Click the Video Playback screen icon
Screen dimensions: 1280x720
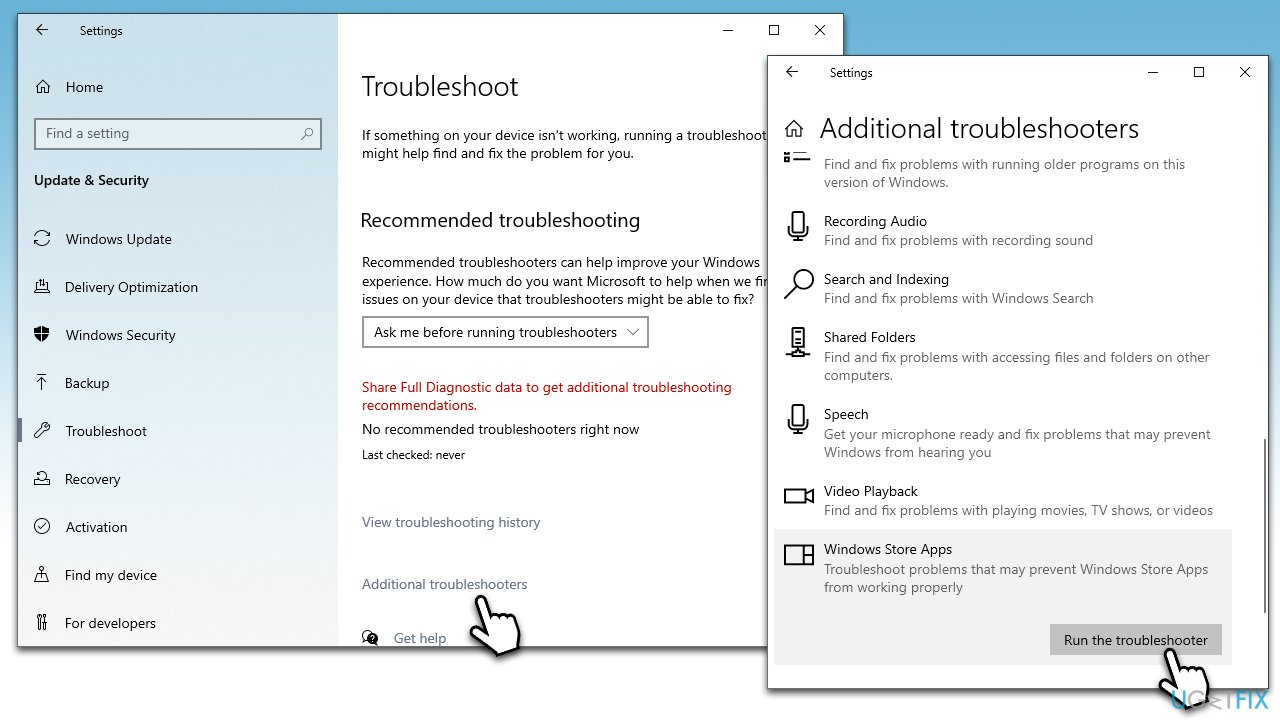point(797,496)
